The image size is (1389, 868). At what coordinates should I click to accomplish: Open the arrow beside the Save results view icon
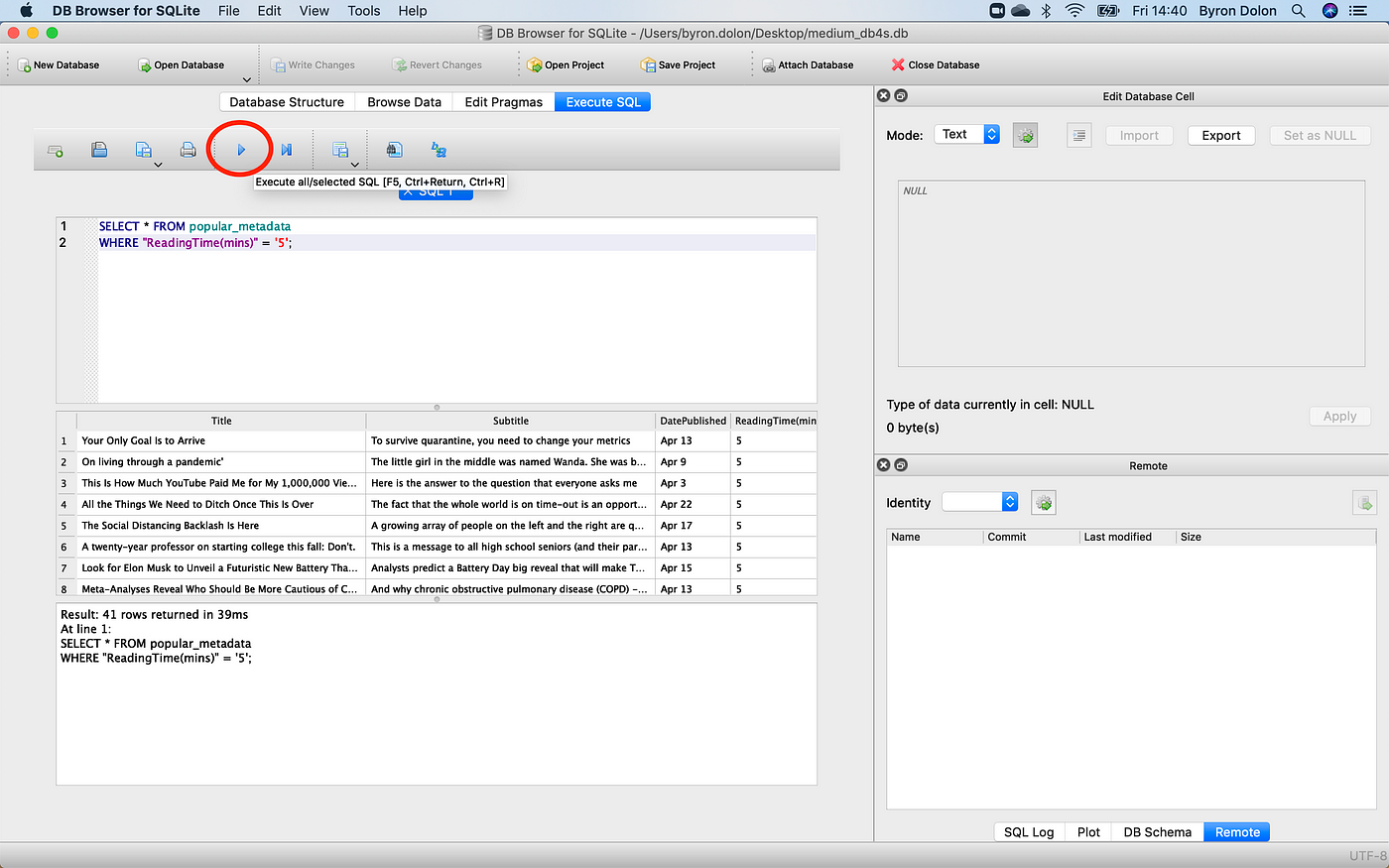(355, 165)
